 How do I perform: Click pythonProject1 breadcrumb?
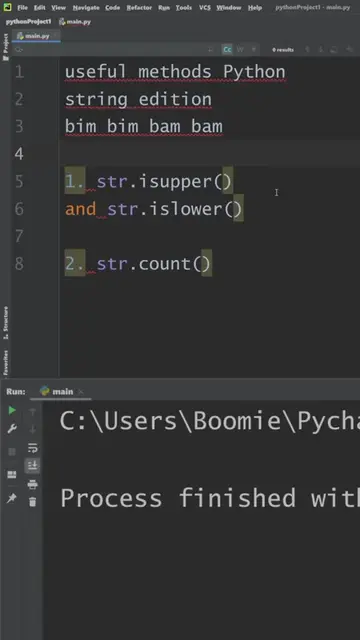pyautogui.click(x=28, y=22)
